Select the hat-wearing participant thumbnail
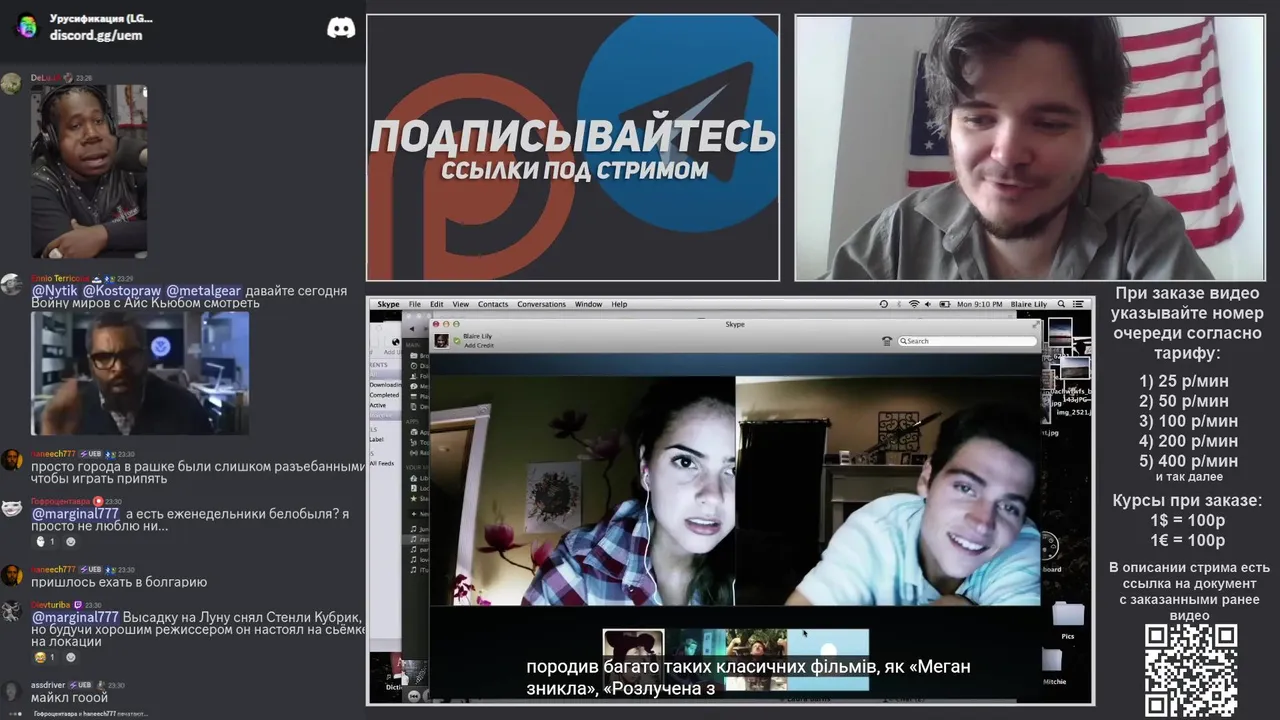1280x720 pixels. pos(633,659)
